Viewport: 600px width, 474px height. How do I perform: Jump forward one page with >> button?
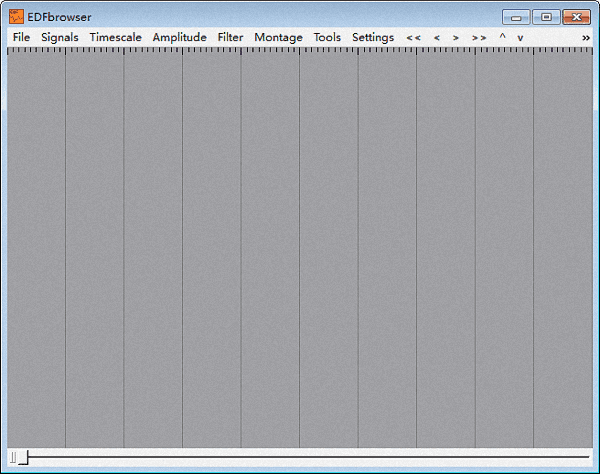pyautogui.click(x=479, y=38)
